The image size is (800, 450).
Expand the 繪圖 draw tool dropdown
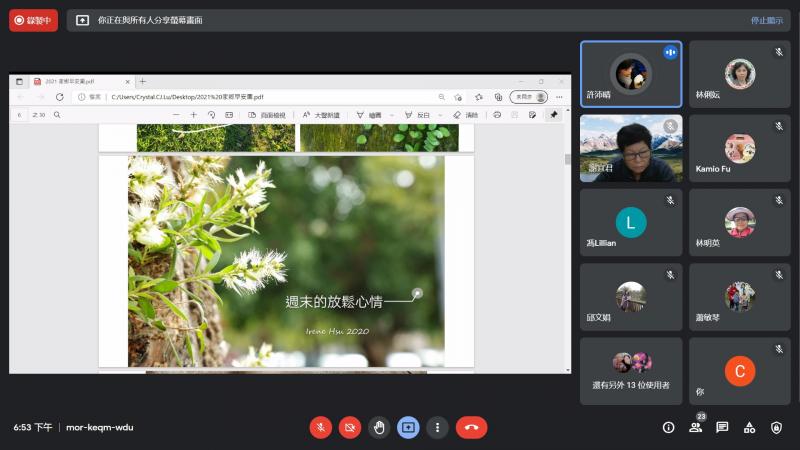click(391, 115)
